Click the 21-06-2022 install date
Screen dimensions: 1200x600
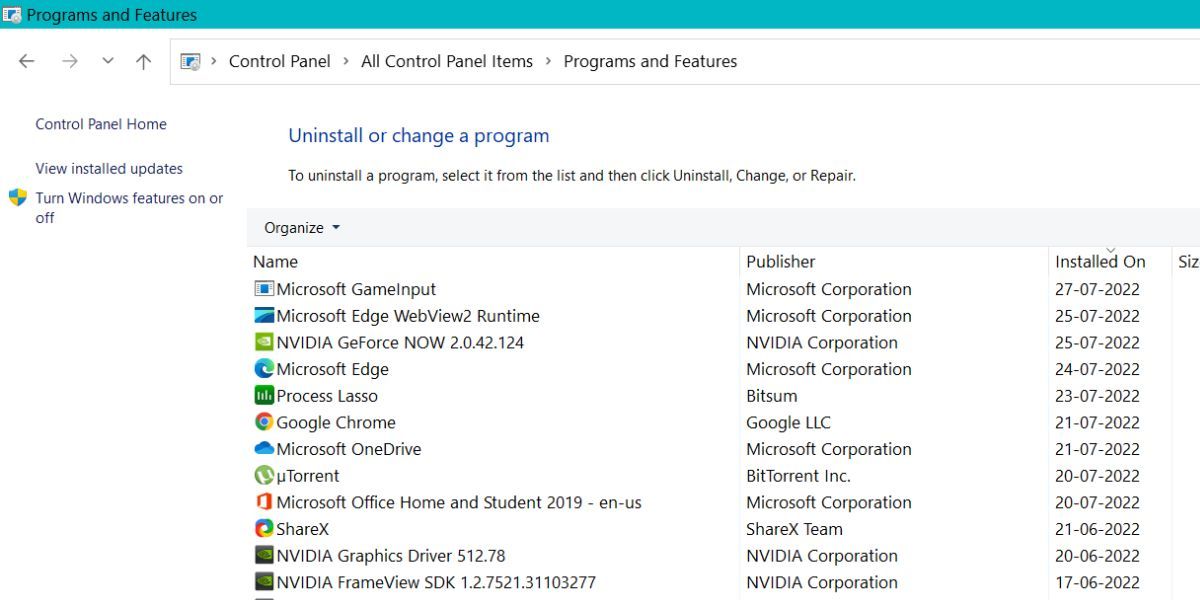click(1097, 529)
